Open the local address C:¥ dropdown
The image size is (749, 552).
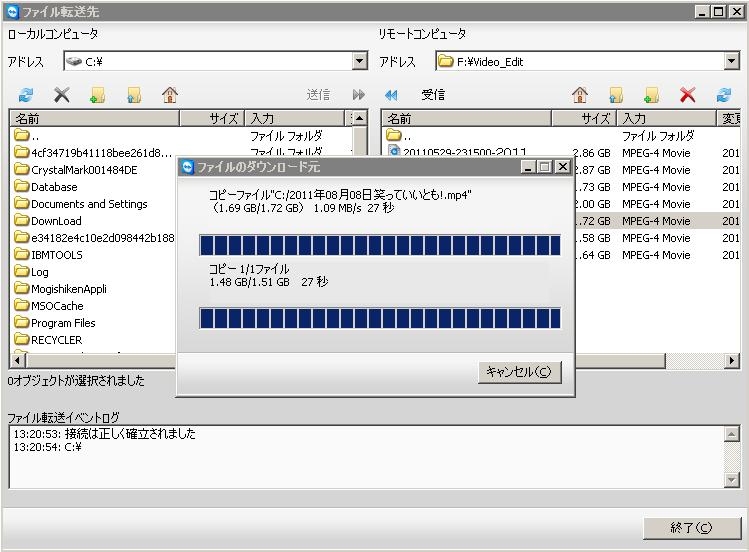click(360, 62)
